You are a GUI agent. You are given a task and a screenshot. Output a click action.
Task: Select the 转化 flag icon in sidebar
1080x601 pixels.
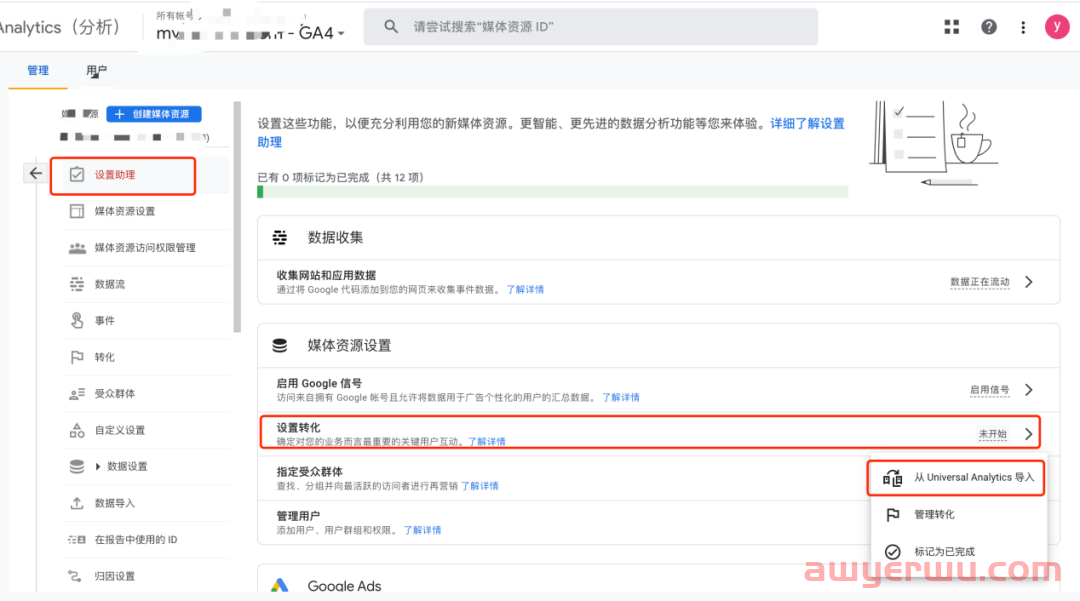77,357
